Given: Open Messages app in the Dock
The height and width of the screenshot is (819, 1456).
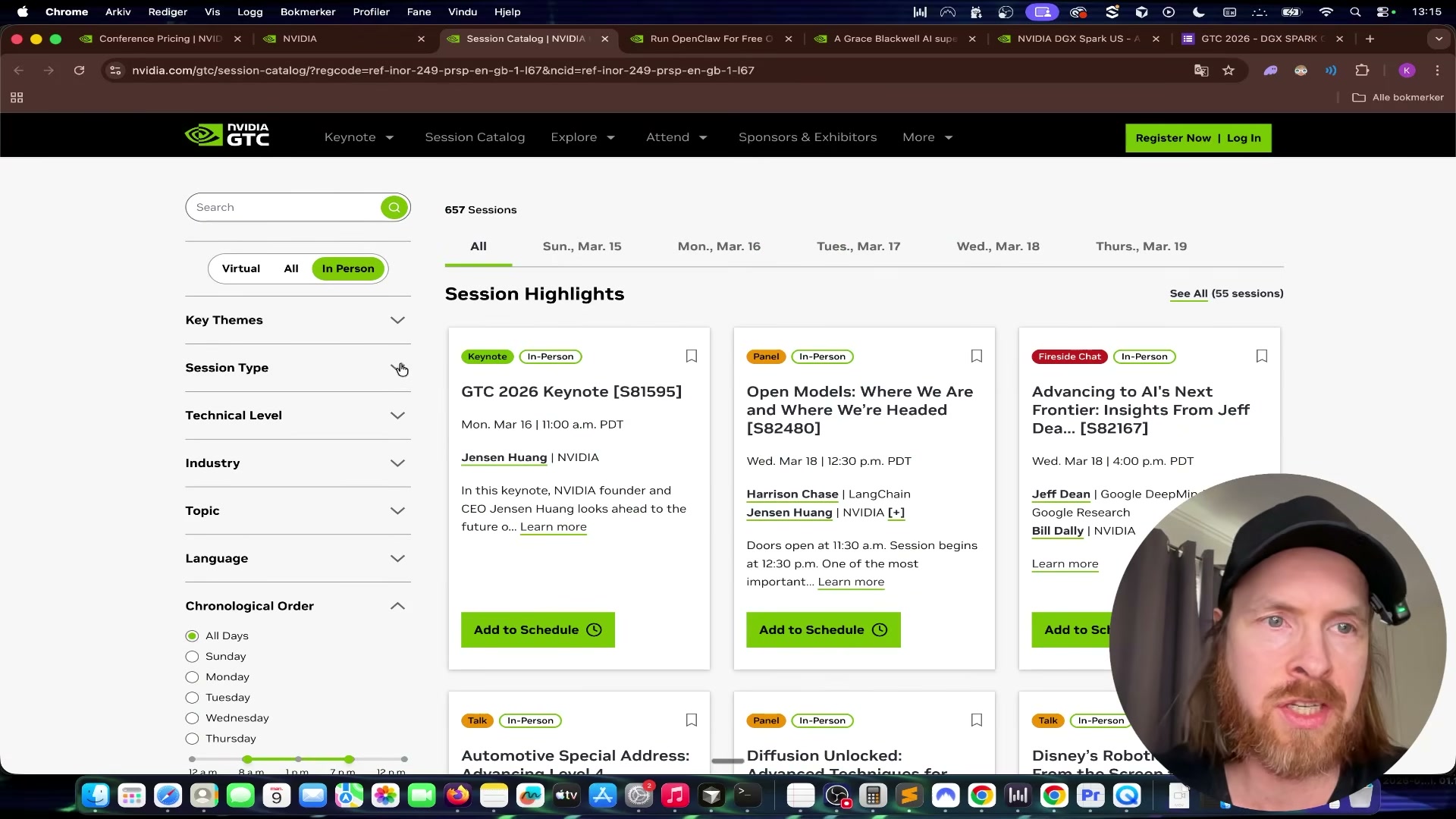Looking at the screenshot, I should pos(240,795).
